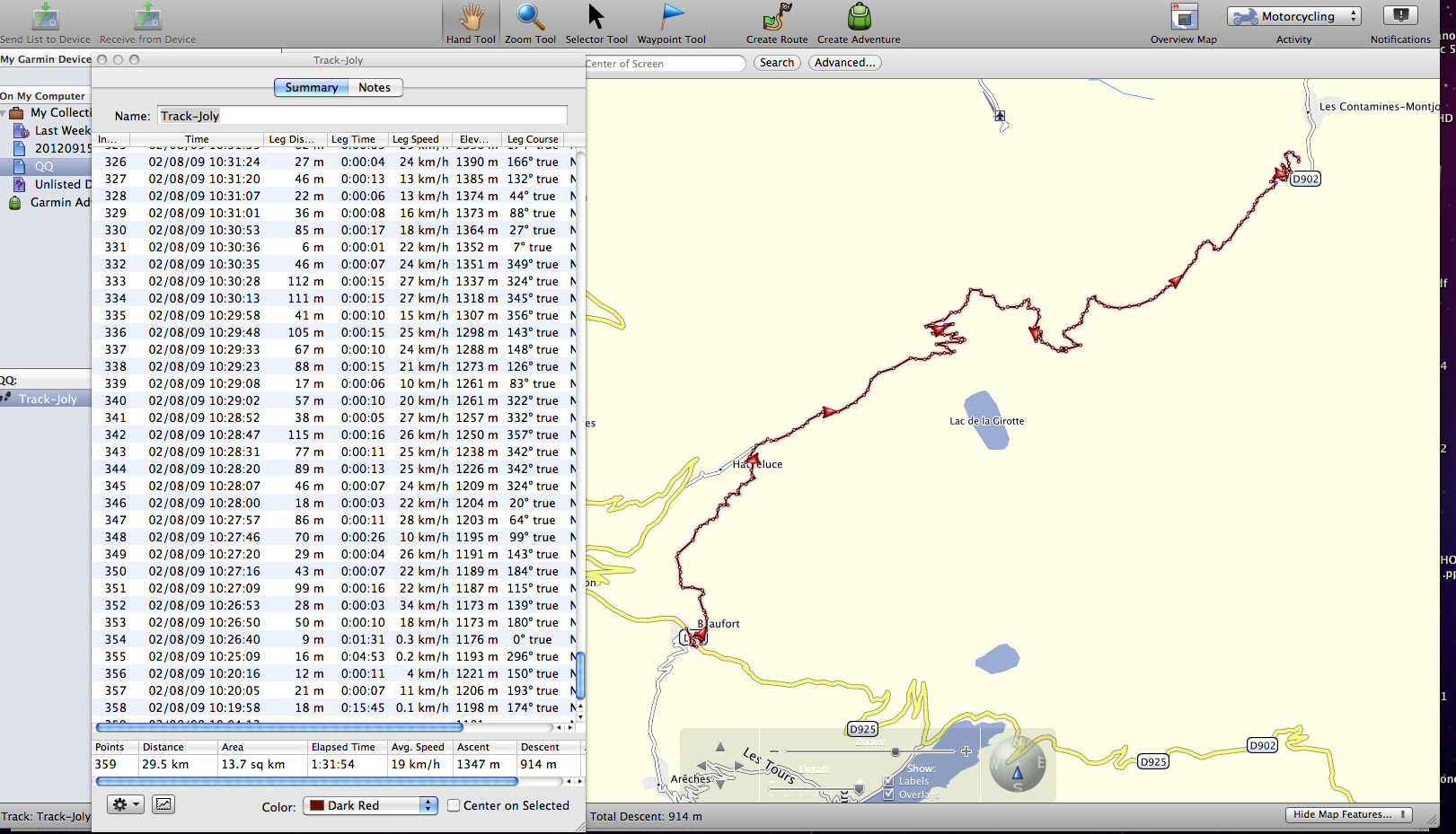Click the D902 road label near track end
The height and width of the screenshot is (834, 1456).
point(1305,179)
